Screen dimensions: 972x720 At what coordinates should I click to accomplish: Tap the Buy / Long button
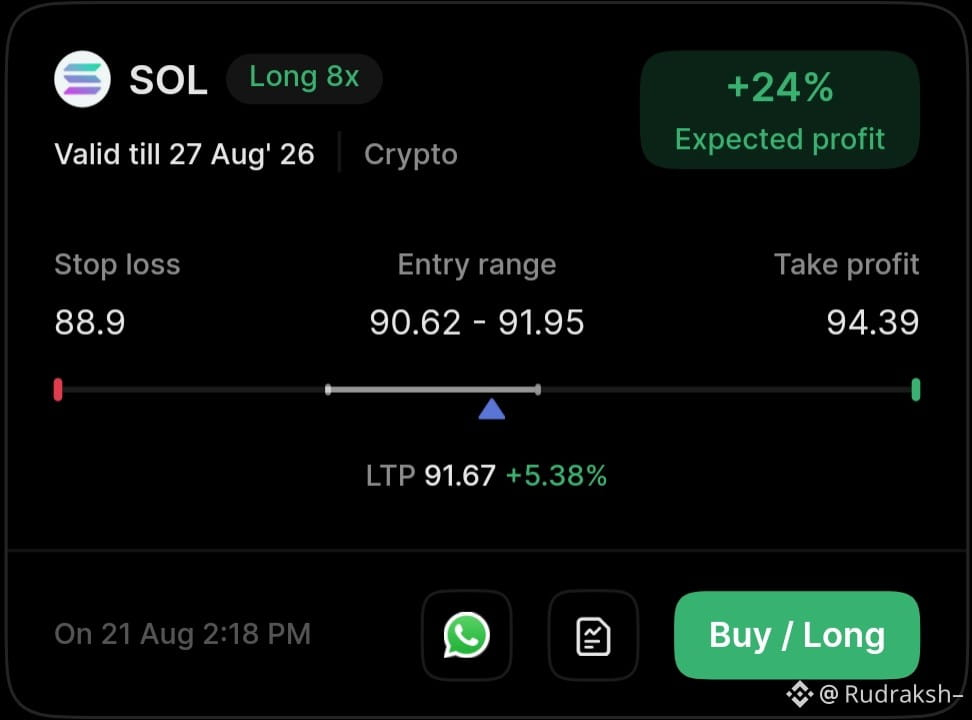point(797,635)
